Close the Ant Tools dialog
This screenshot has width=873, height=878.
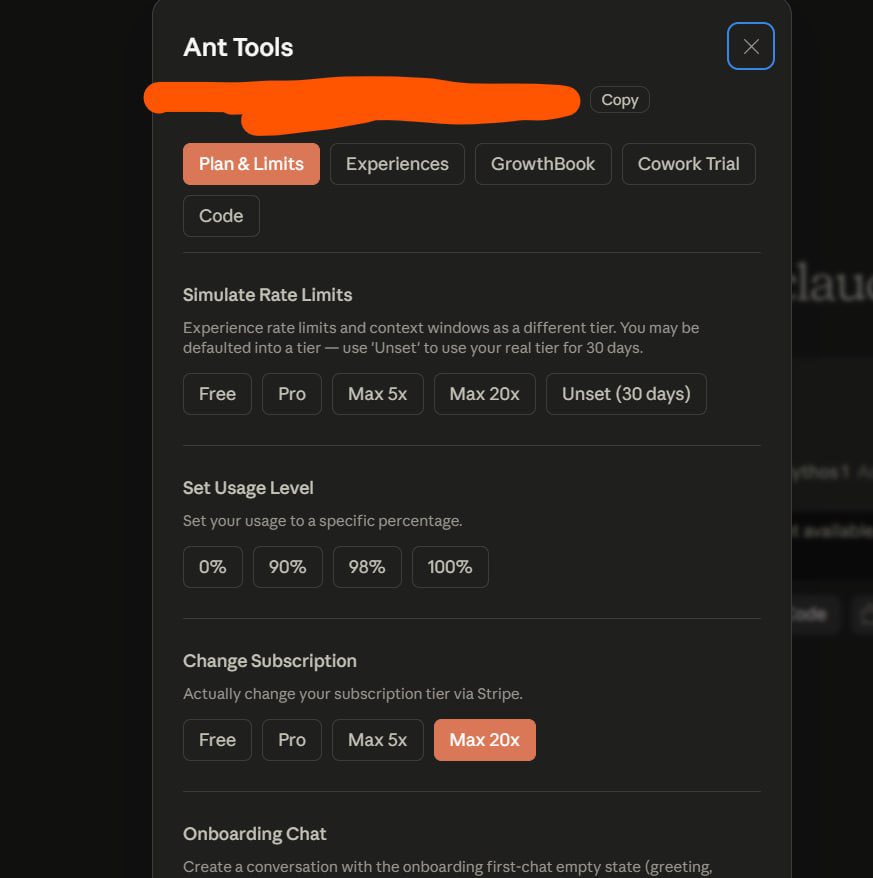tap(750, 46)
